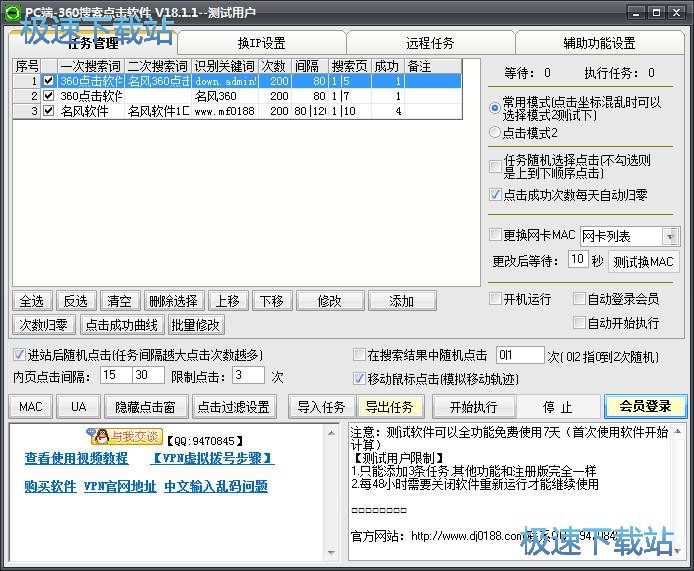Enable 任务随机选择点击 checkbox
Viewport: 694px width, 571px height.
[x=495, y=166]
